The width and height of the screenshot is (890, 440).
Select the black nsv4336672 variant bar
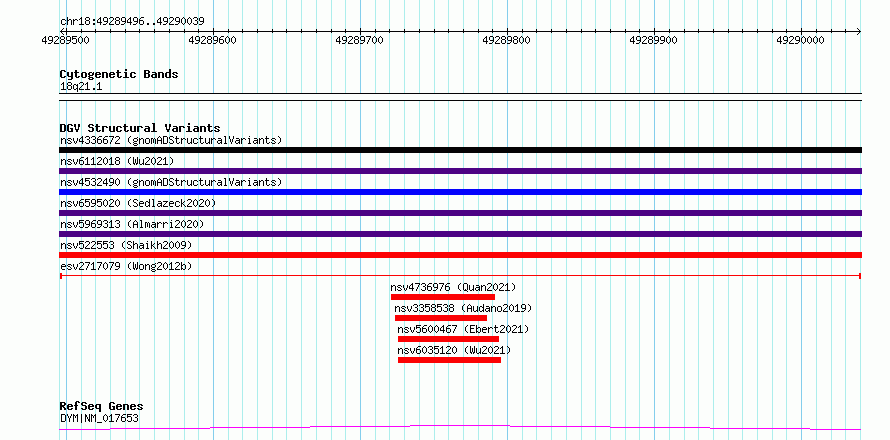[460, 150]
